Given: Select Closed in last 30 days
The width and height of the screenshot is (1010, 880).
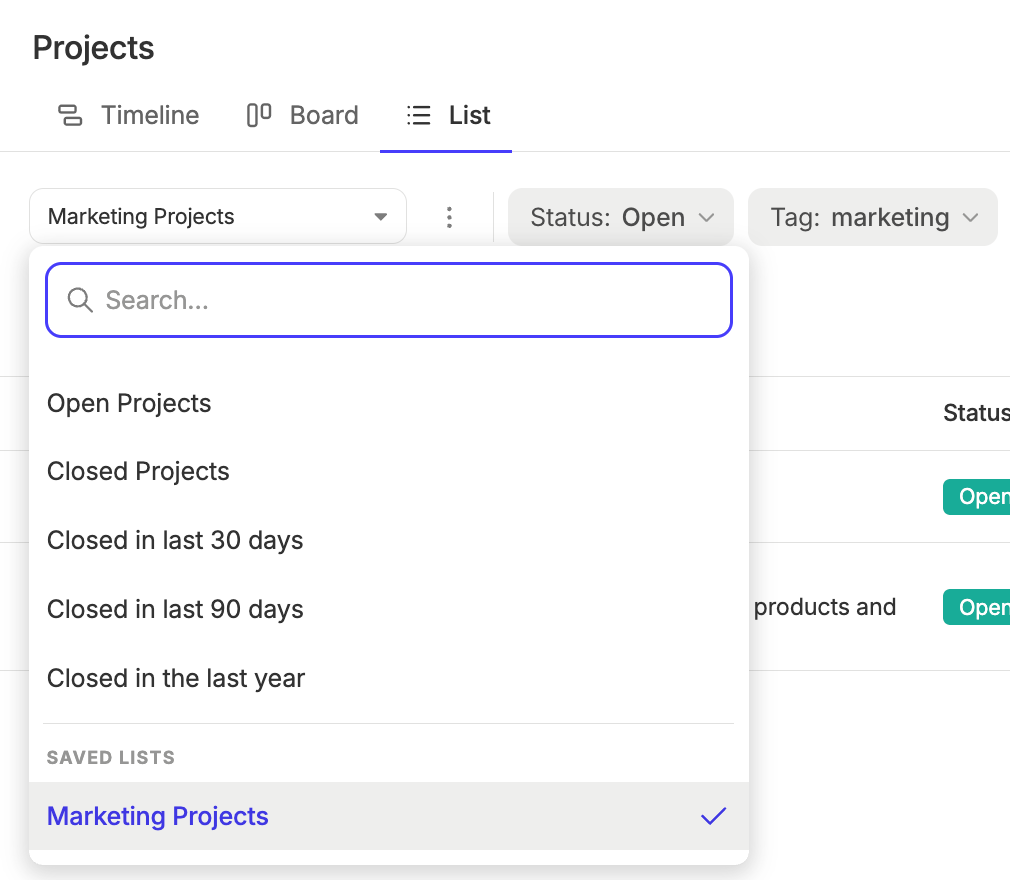Looking at the screenshot, I should pyautogui.click(x=389, y=540).
